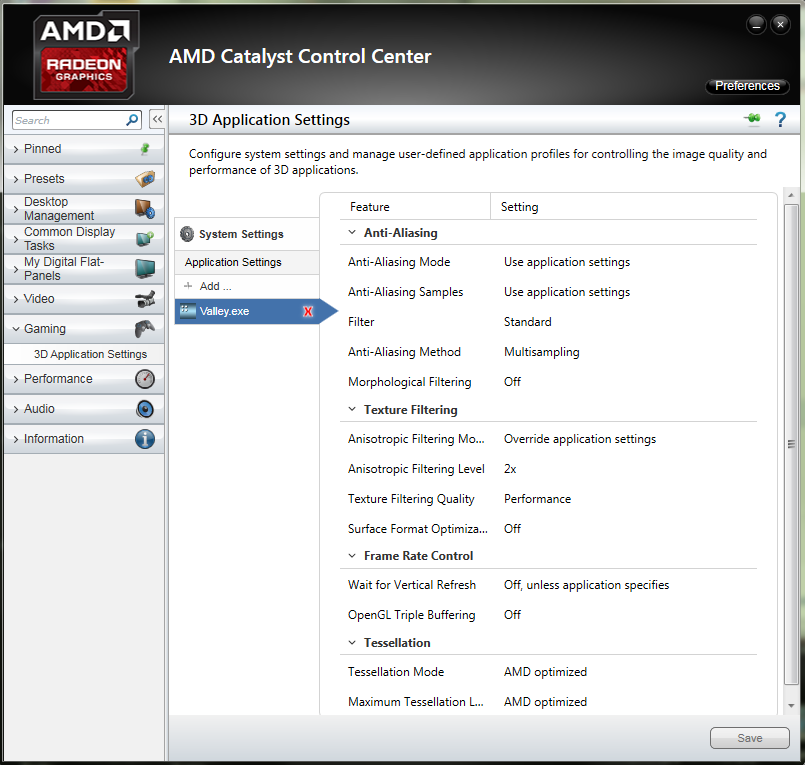Collapse the Frame Rate Control group
Screen dimensions: 805x765
352,556
